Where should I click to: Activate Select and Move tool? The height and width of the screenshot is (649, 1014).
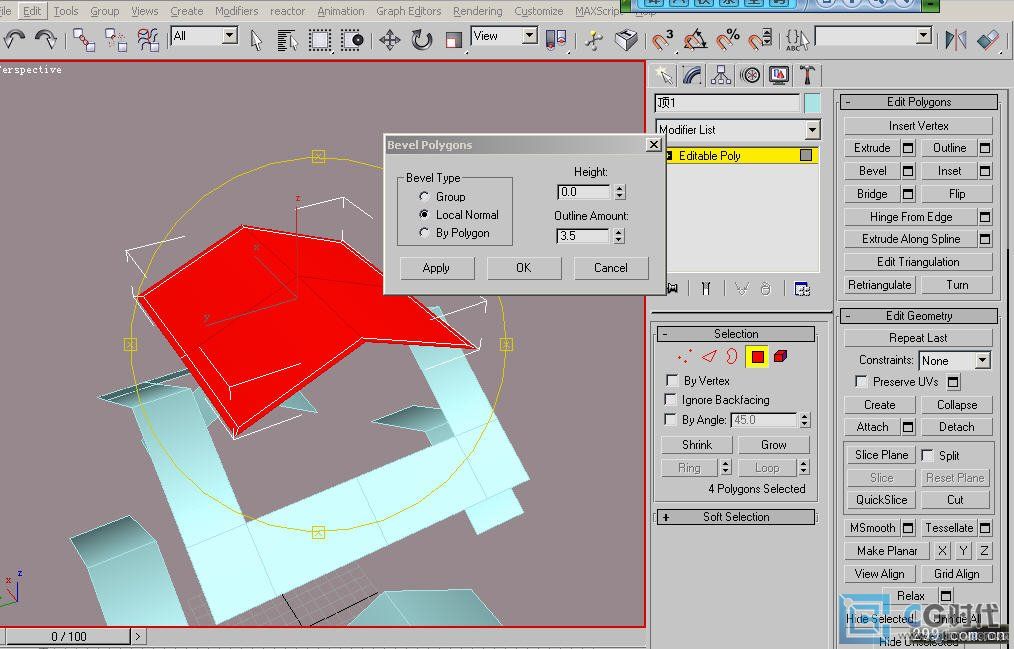[x=390, y=40]
